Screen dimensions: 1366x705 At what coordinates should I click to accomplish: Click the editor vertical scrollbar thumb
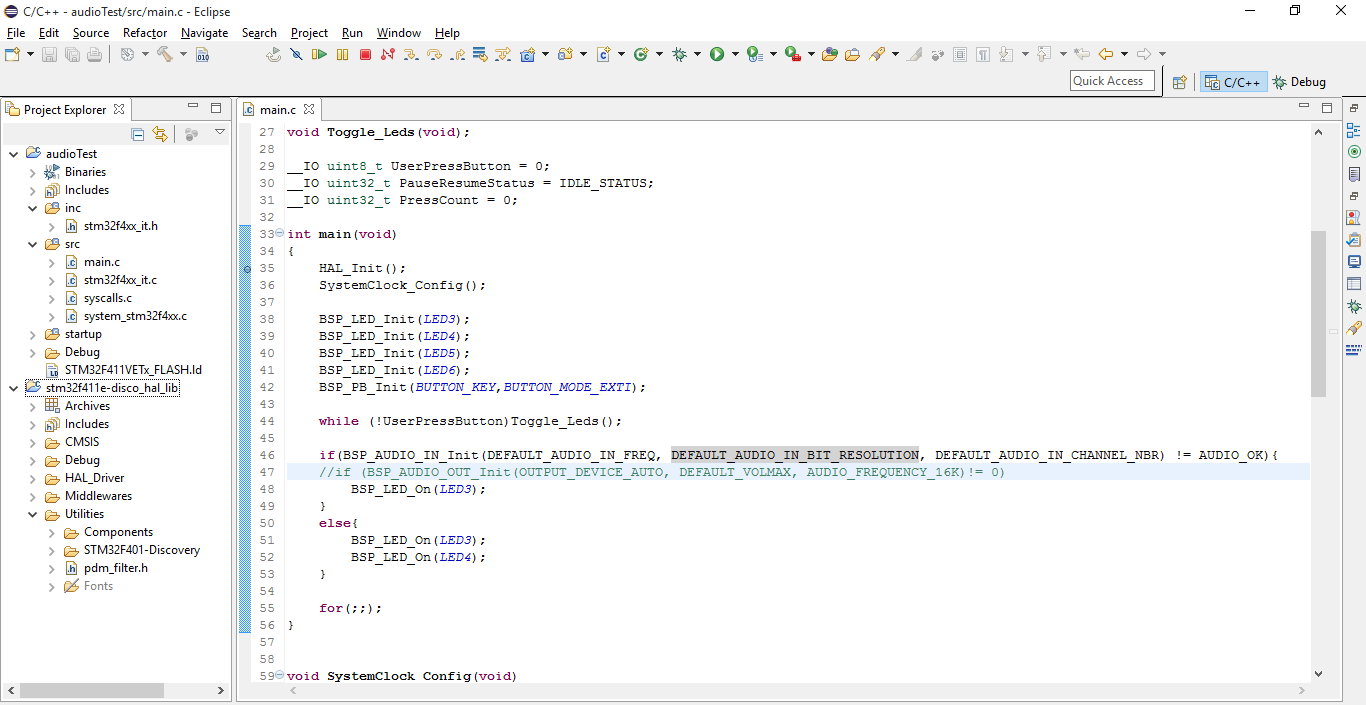pos(1318,312)
